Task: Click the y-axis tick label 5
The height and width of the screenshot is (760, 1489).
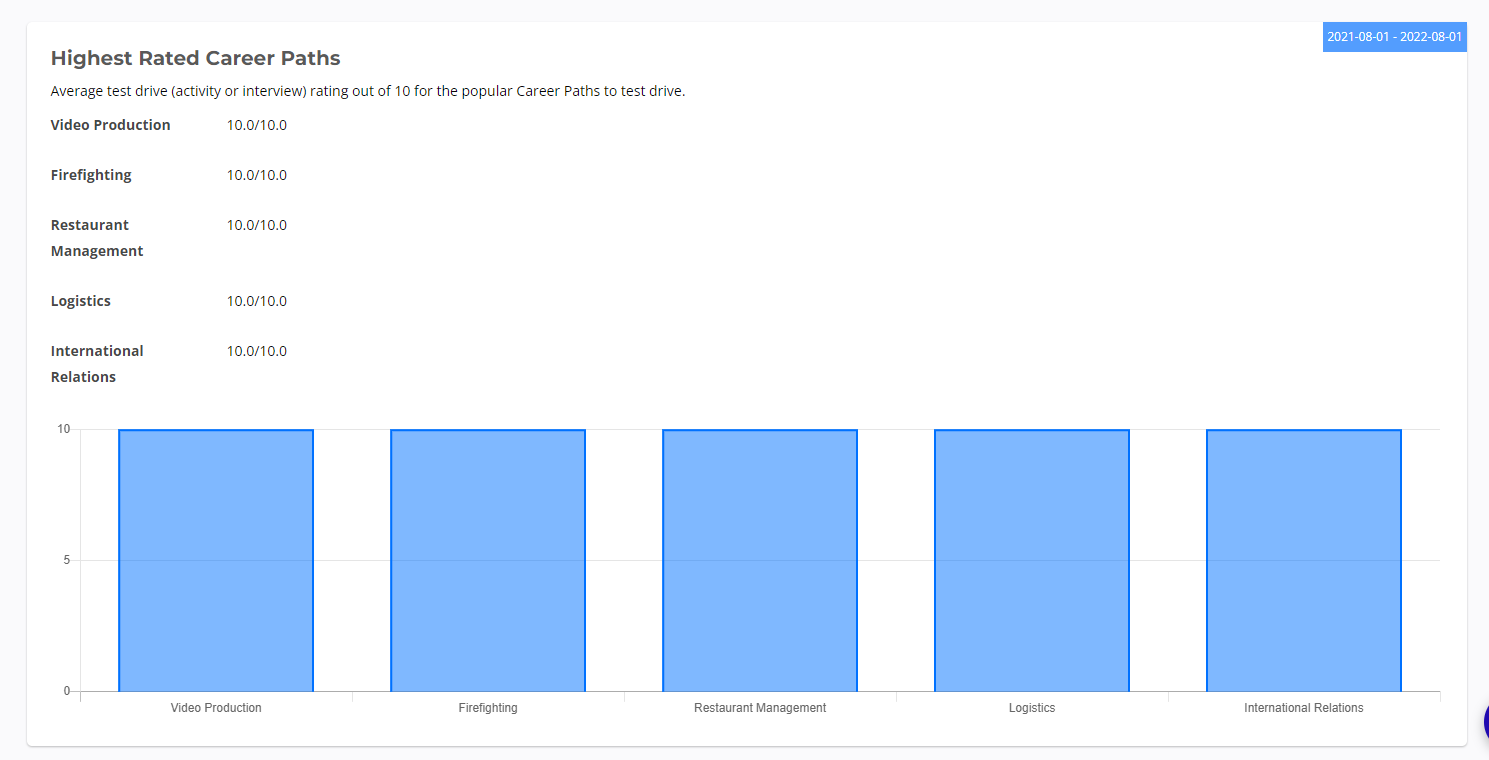Action: 67,560
